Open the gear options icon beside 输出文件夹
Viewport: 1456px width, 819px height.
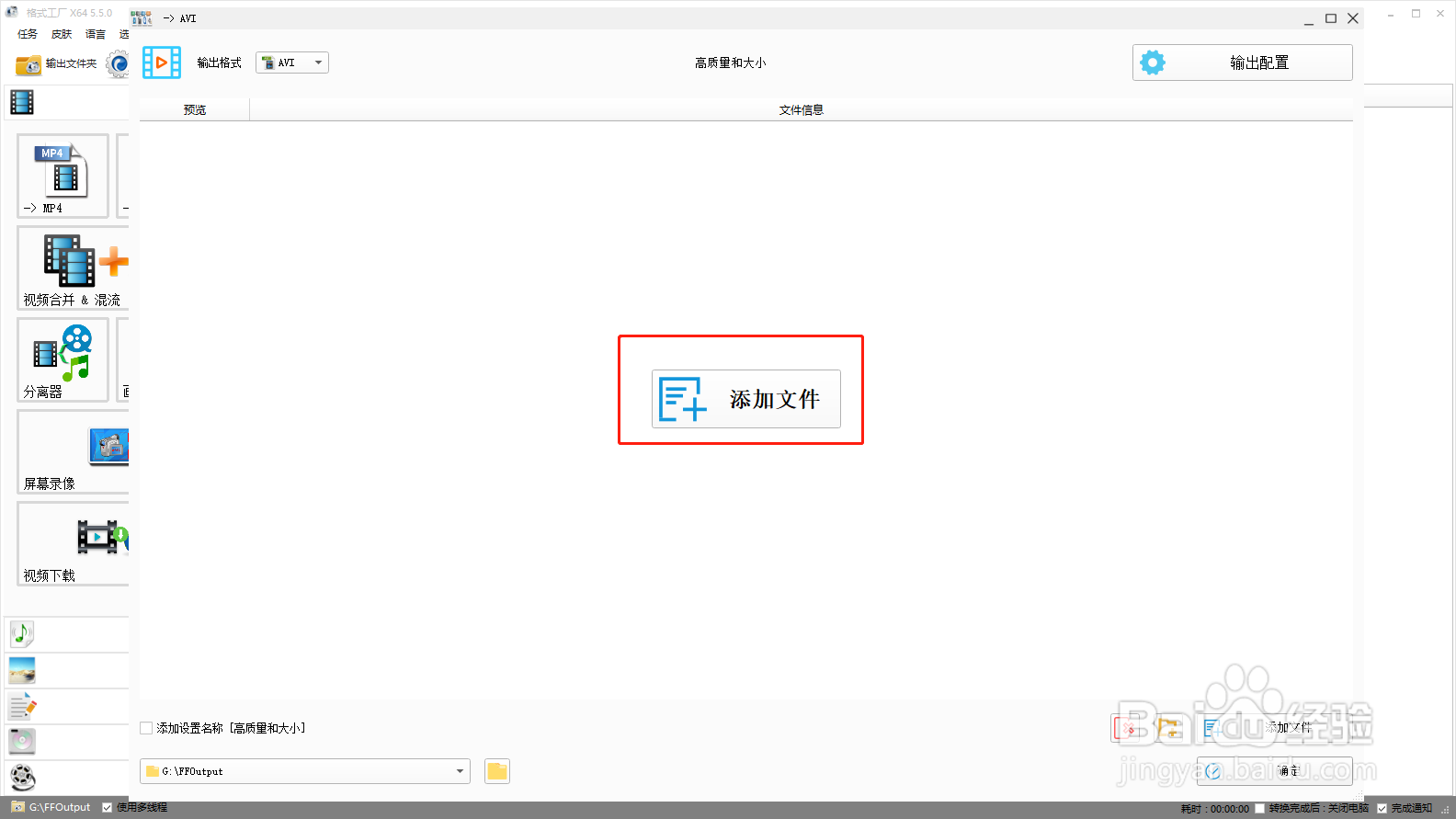[118, 63]
